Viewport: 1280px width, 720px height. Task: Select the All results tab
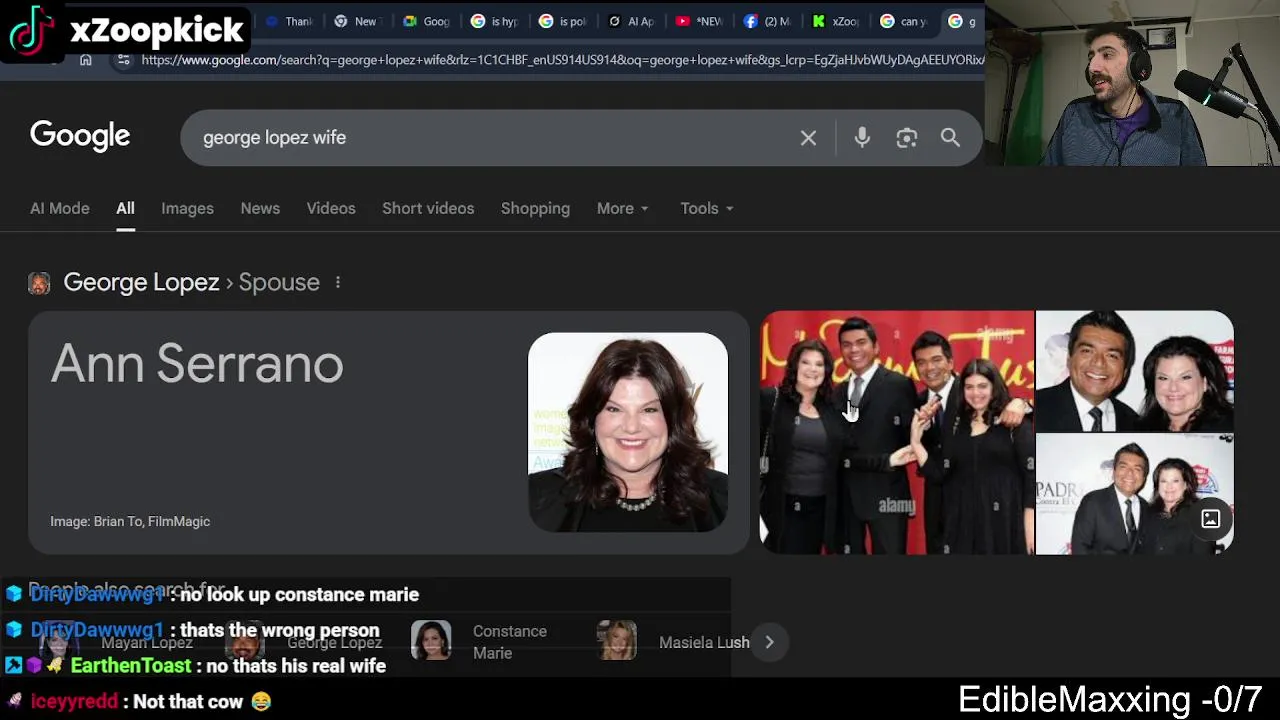click(x=125, y=208)
